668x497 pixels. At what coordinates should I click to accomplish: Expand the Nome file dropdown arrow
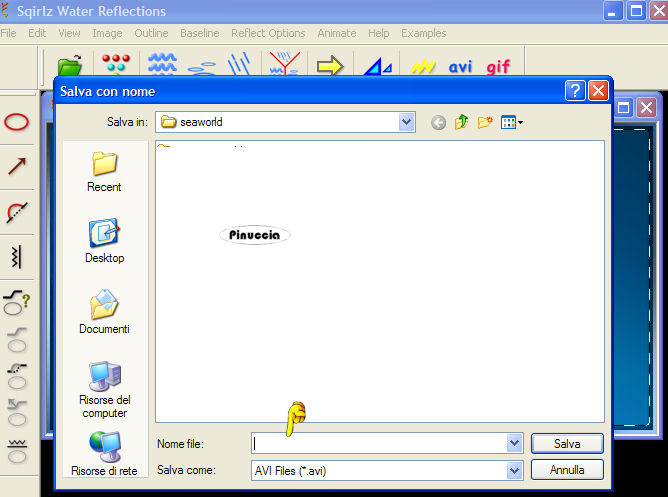[515, 444]
